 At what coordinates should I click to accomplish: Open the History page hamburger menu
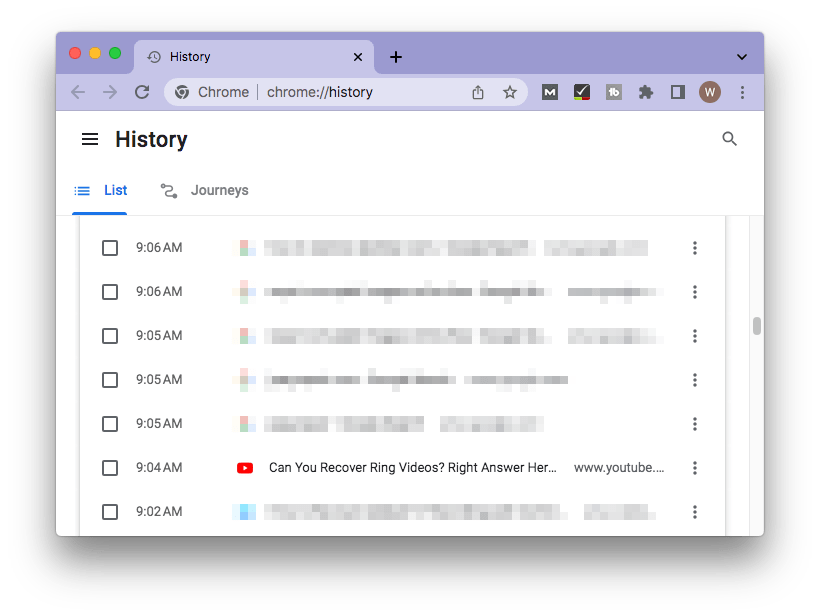click(89, 139)
